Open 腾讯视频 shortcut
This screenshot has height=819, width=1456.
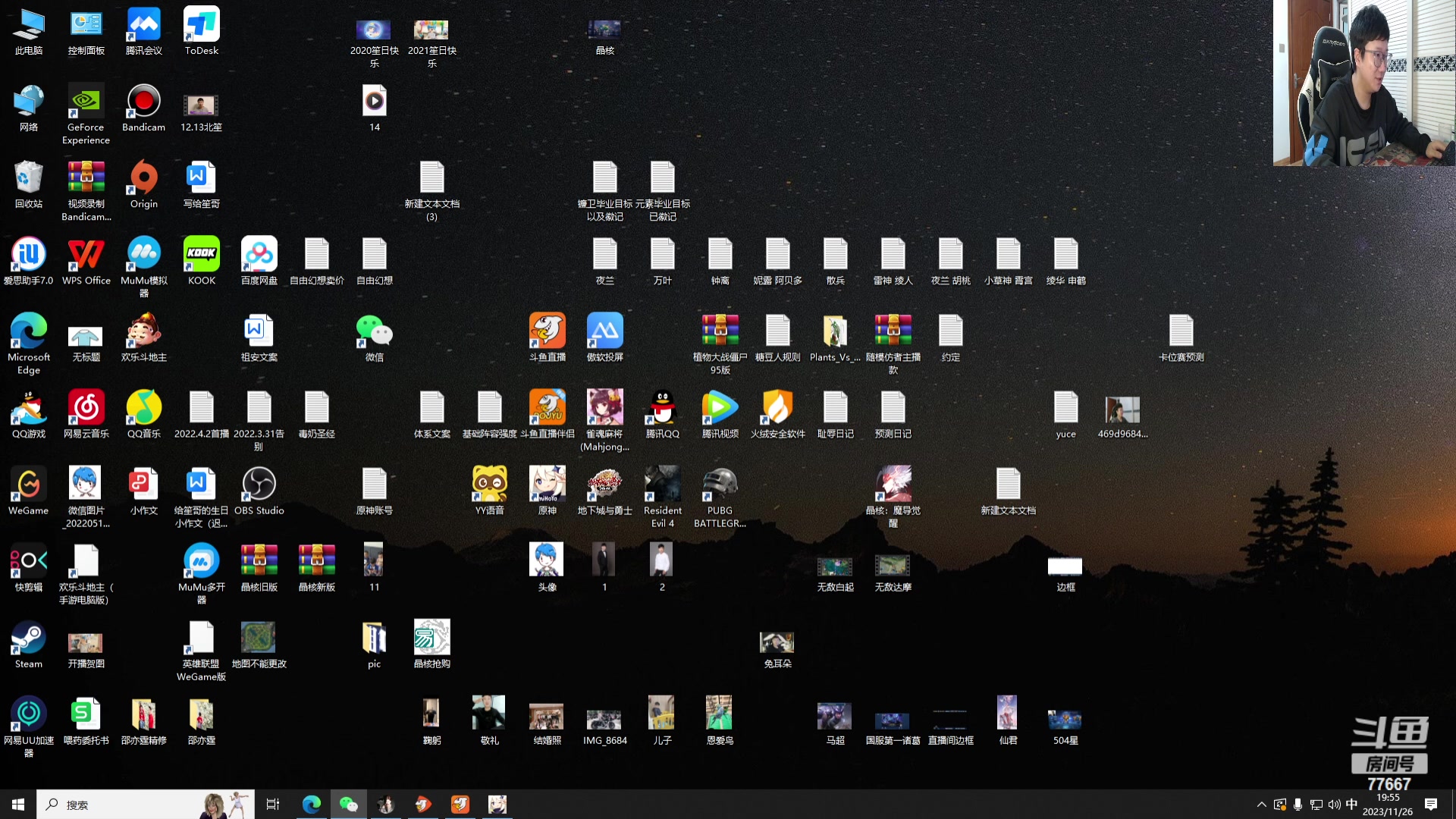pyautogui.click(x=720, y=414)
